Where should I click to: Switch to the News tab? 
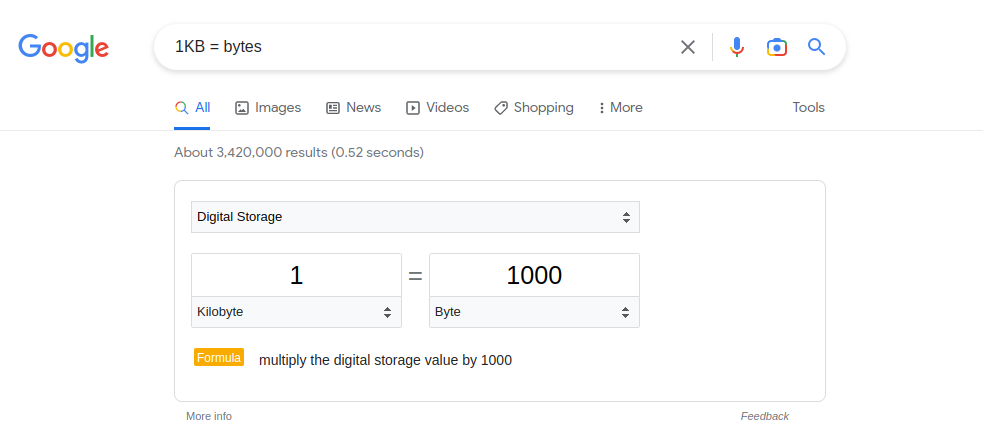click(x=353, y=108)
